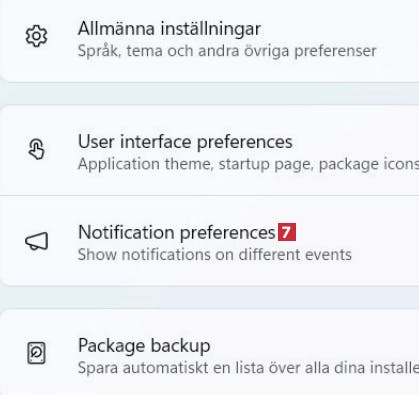
Task: Click the word 'preferenser' in the first subtitle
Action: pyautogui.click(x=335, y=52)
